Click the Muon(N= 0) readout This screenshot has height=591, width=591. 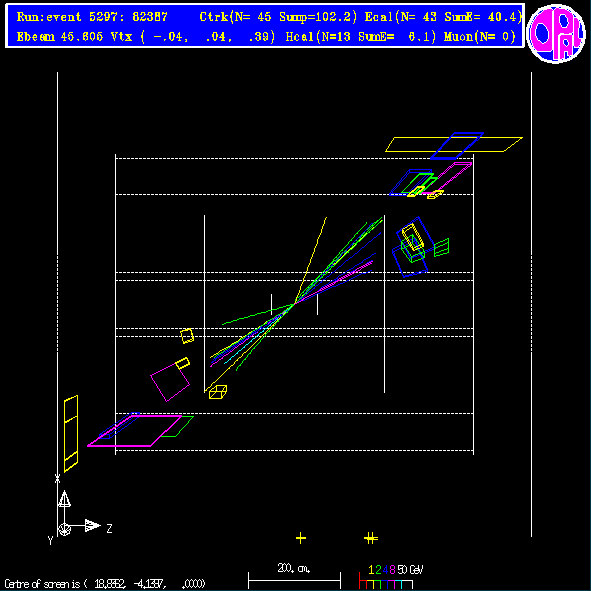(x=480, y=37)
